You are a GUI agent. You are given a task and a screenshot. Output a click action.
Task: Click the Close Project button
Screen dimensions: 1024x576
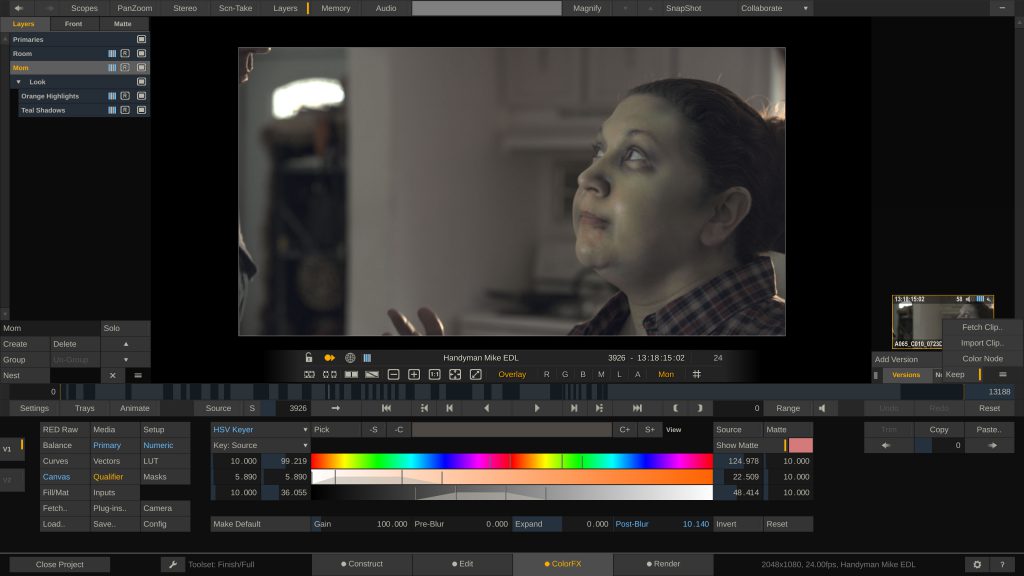coord(60,564)
